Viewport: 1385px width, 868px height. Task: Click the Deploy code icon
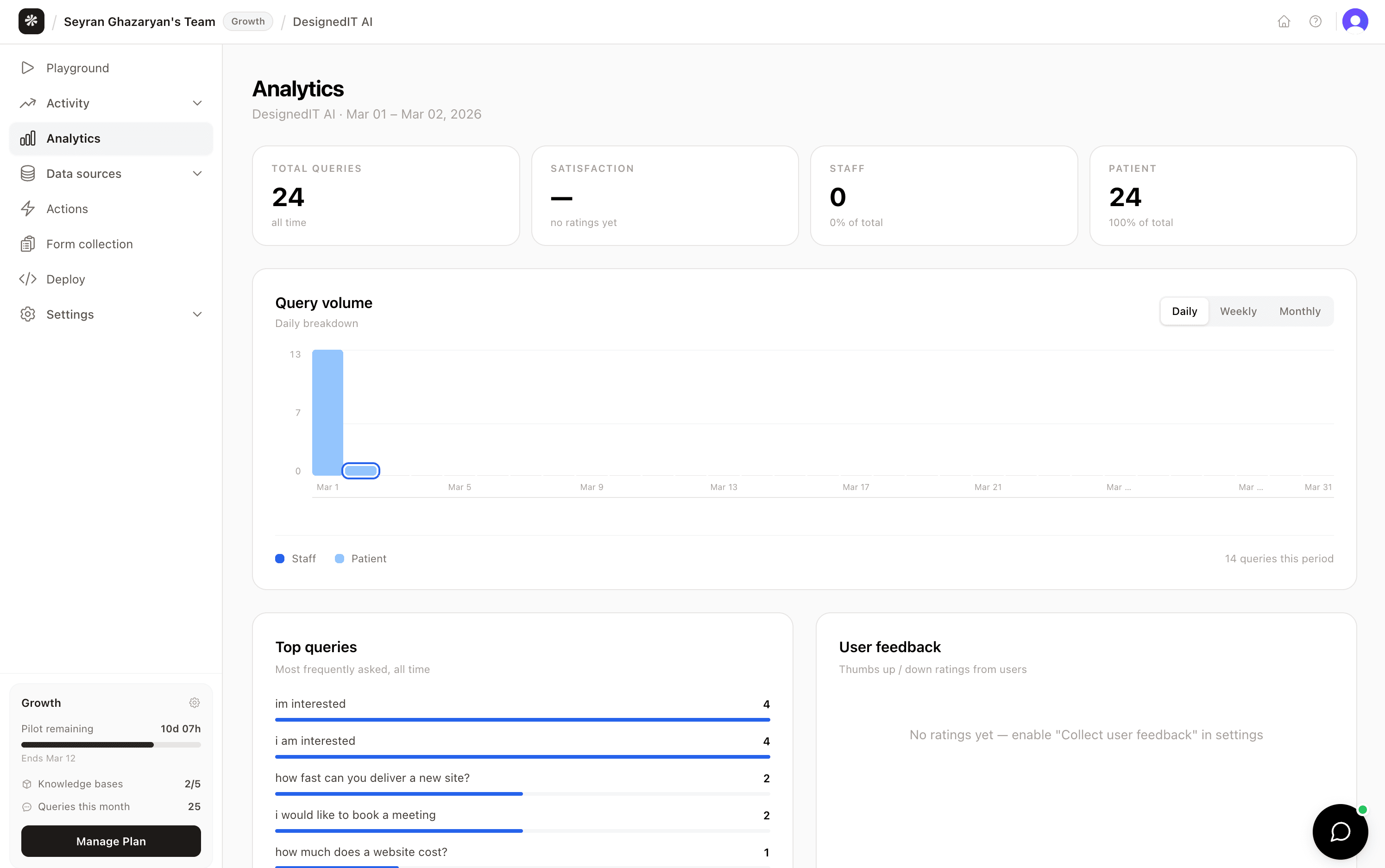coord(28,279)
